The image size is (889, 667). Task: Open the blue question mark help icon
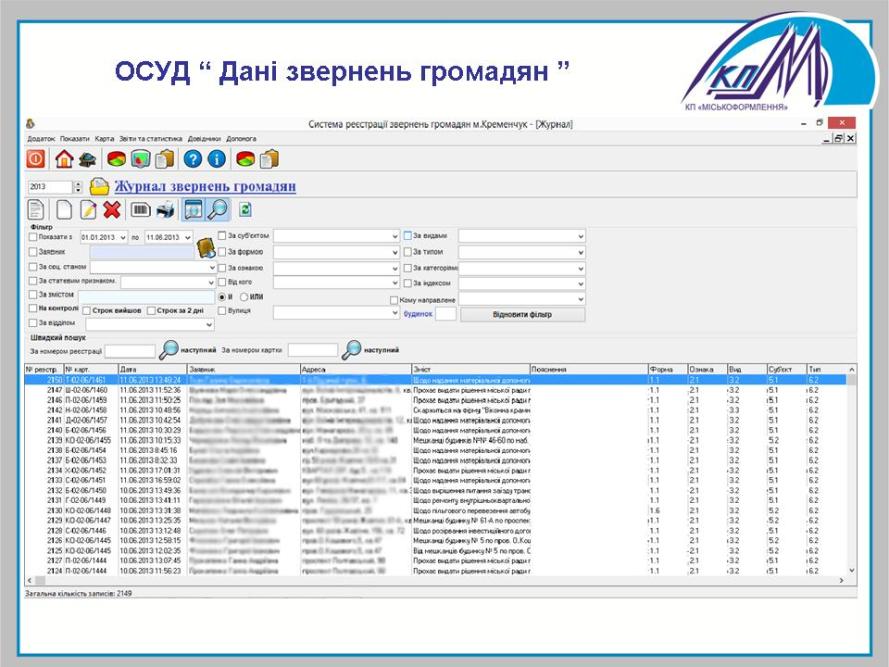[193, 159]
